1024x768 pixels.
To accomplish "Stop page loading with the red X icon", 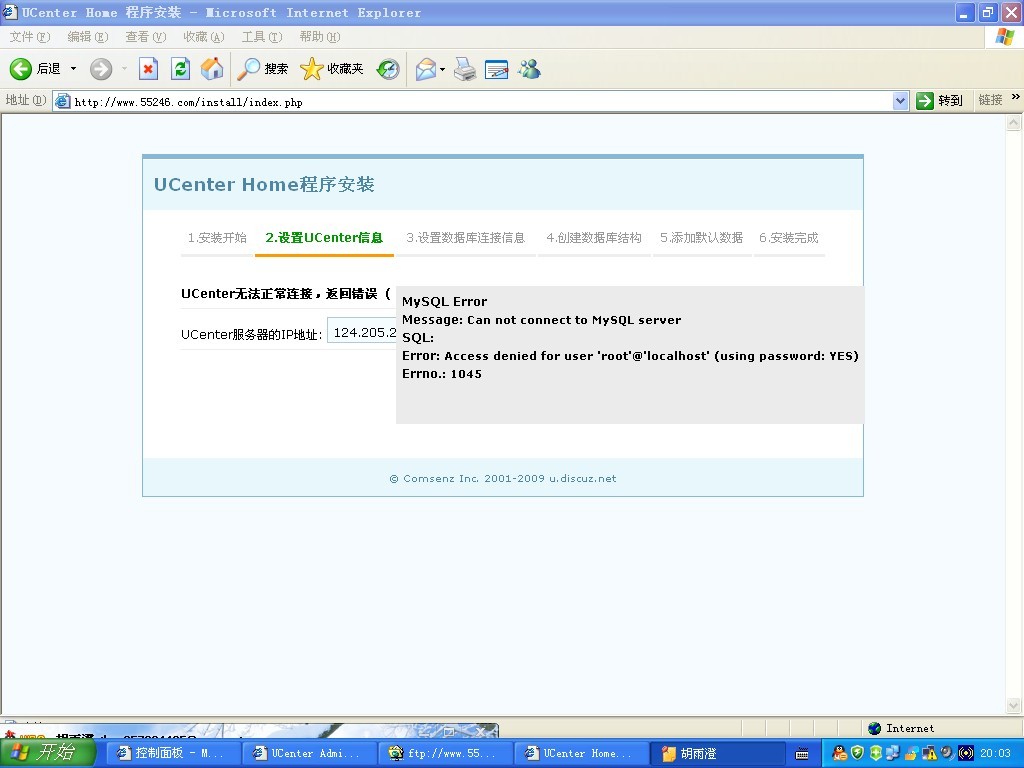I will click(x=148, y=69).
